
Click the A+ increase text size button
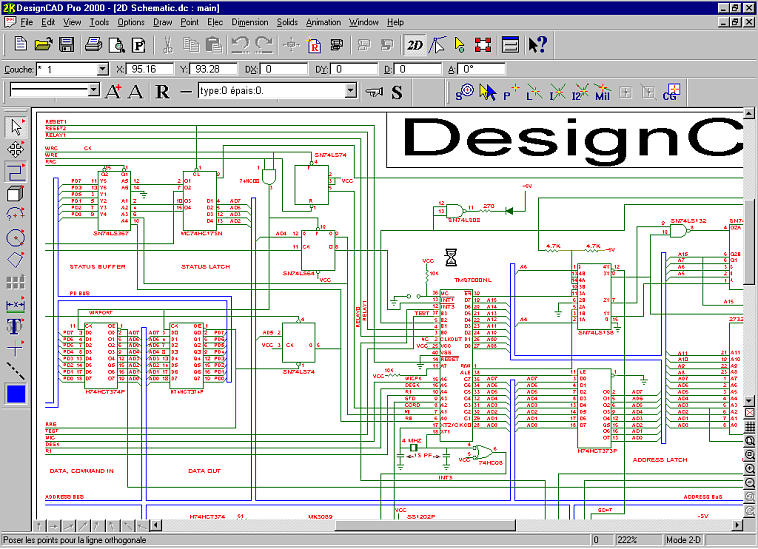coord(113,92)
